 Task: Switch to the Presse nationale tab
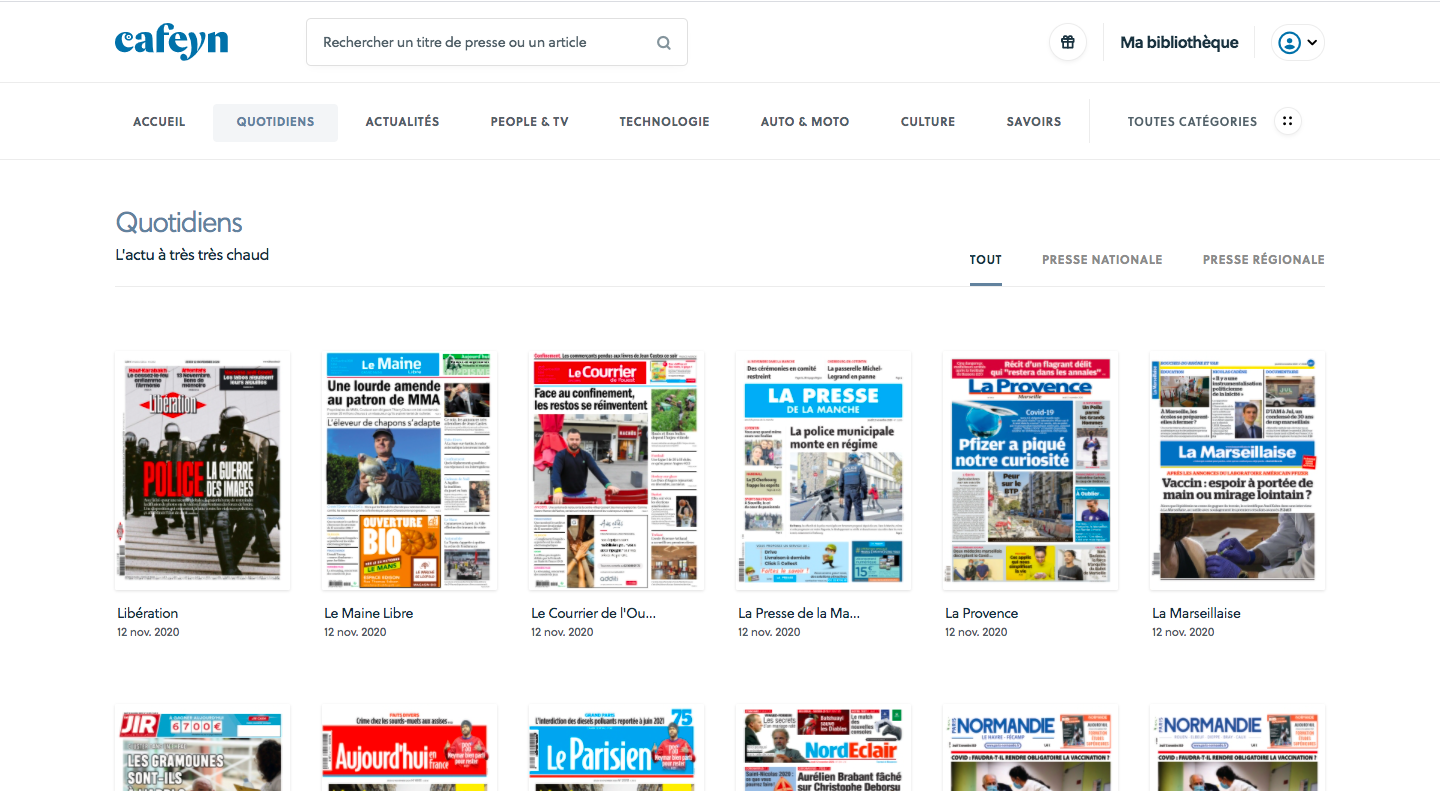(1102, 260)
